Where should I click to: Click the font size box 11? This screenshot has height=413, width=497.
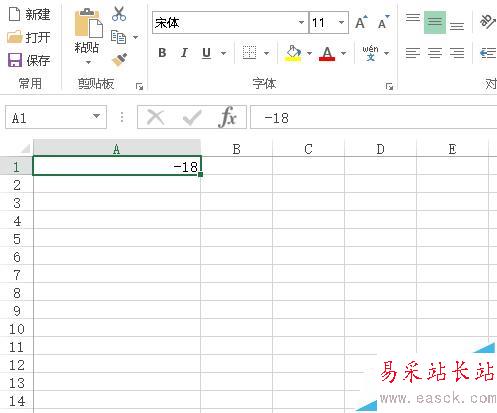[323, 23]
